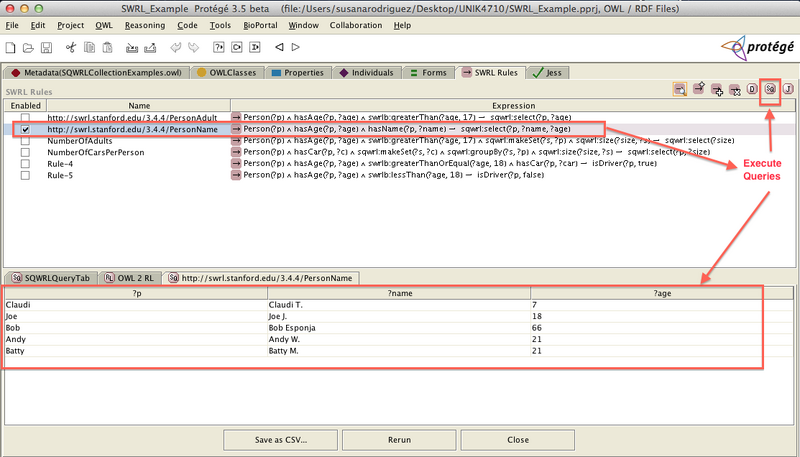Viewport: 800px width, 457px height.
Task: Select the NumberOfCarsPerPerson rule name
Action: point(96,152)
